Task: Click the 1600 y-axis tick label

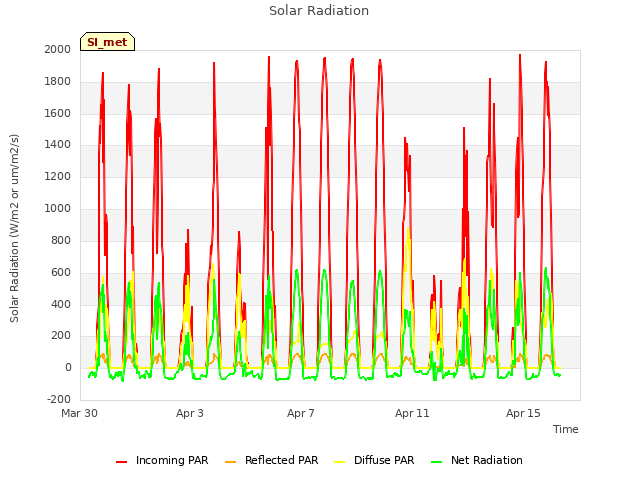Action: pos(58,113)
